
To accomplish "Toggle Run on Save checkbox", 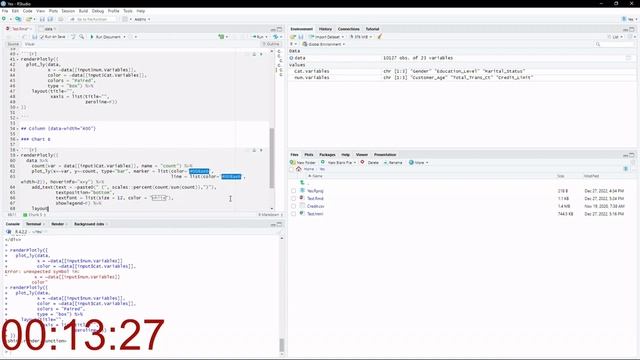I will pos(42,37).
